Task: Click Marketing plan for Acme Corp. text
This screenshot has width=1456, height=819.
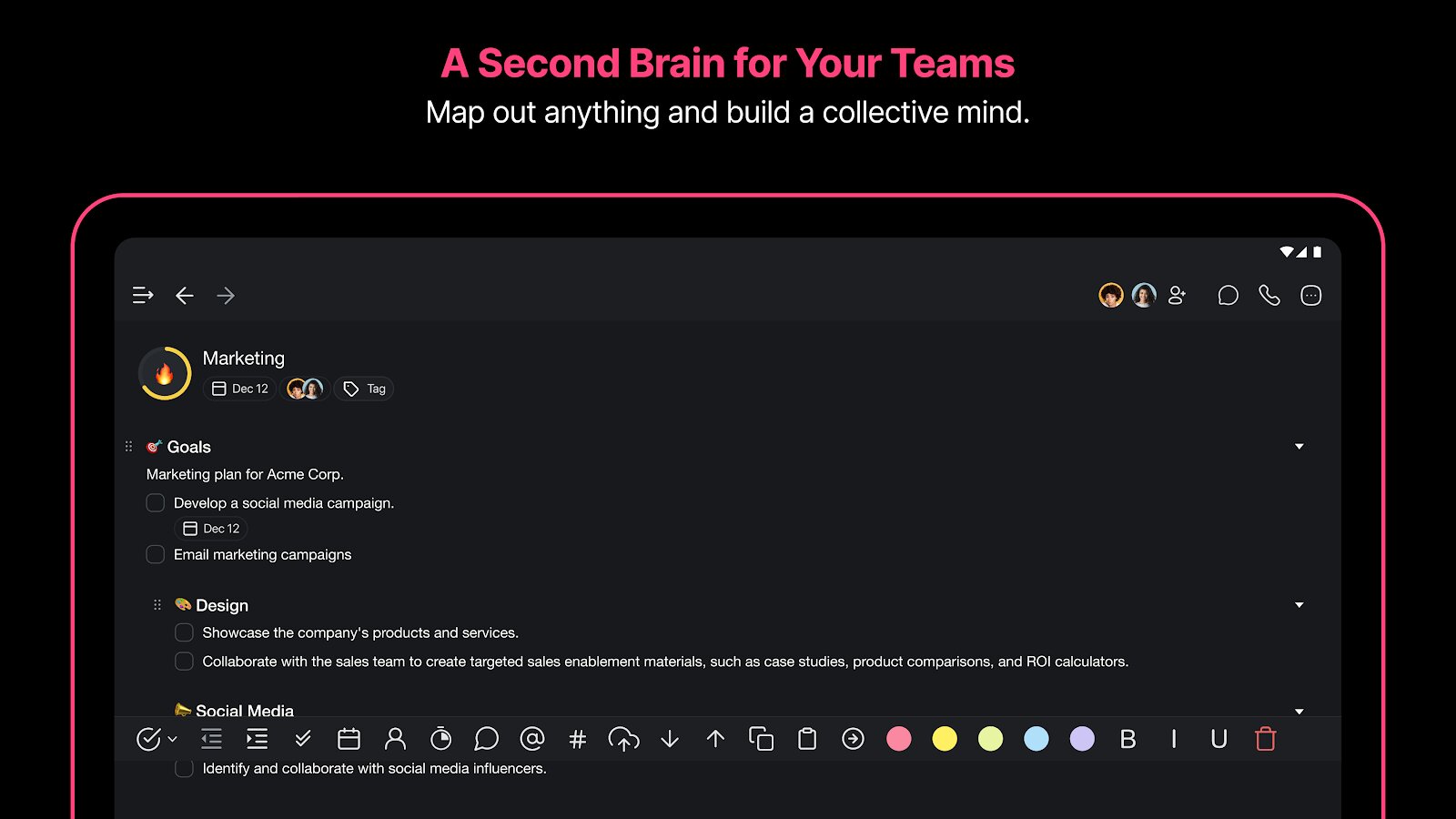Action: pos(245,474)
